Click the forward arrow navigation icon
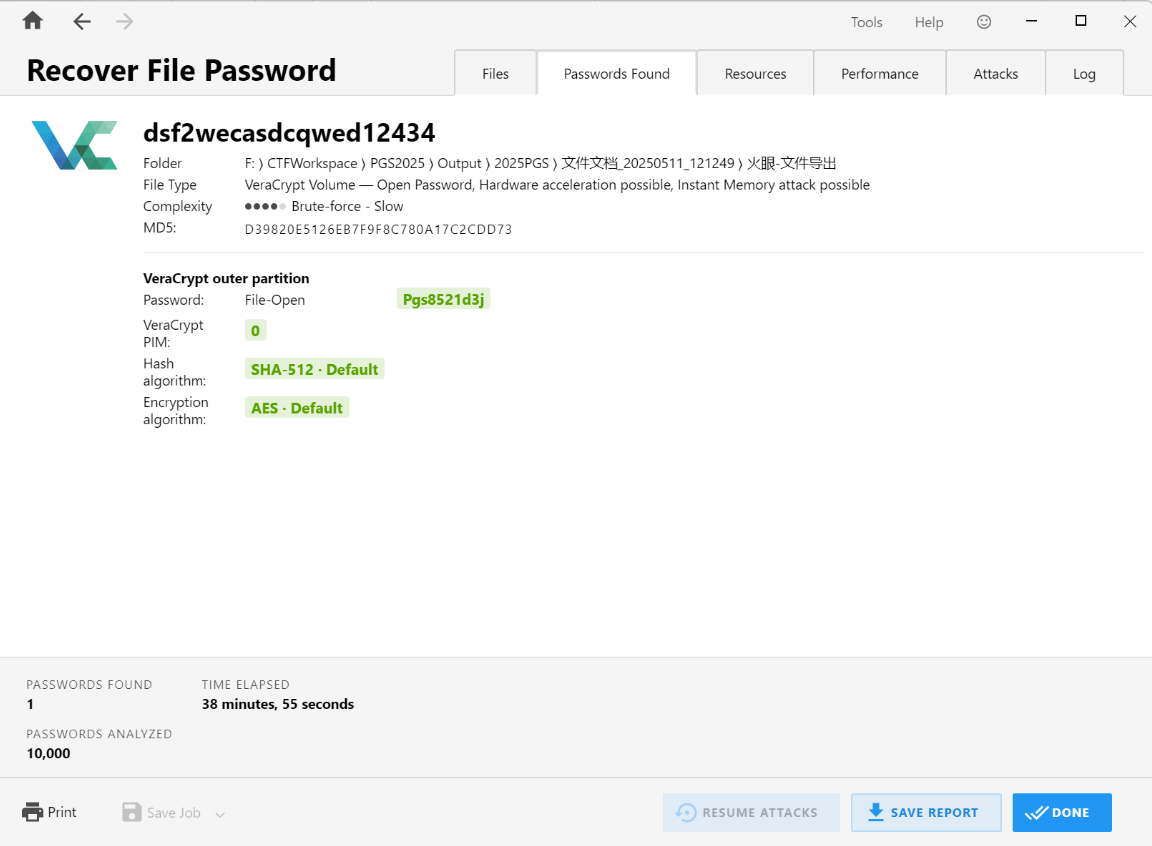 click(124, 22)
